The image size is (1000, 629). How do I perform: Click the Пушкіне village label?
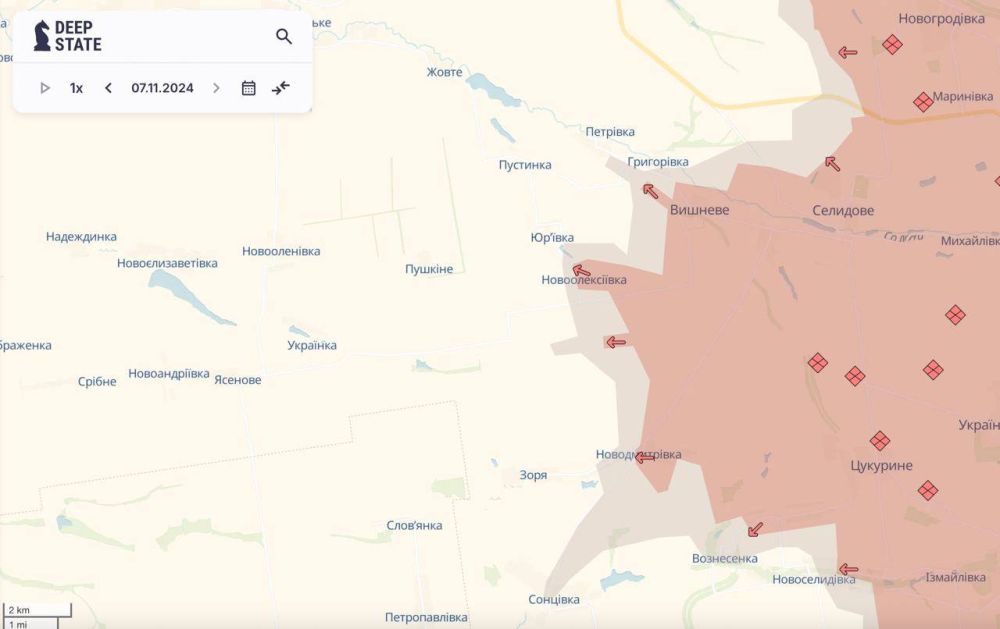tap(428, 269)
